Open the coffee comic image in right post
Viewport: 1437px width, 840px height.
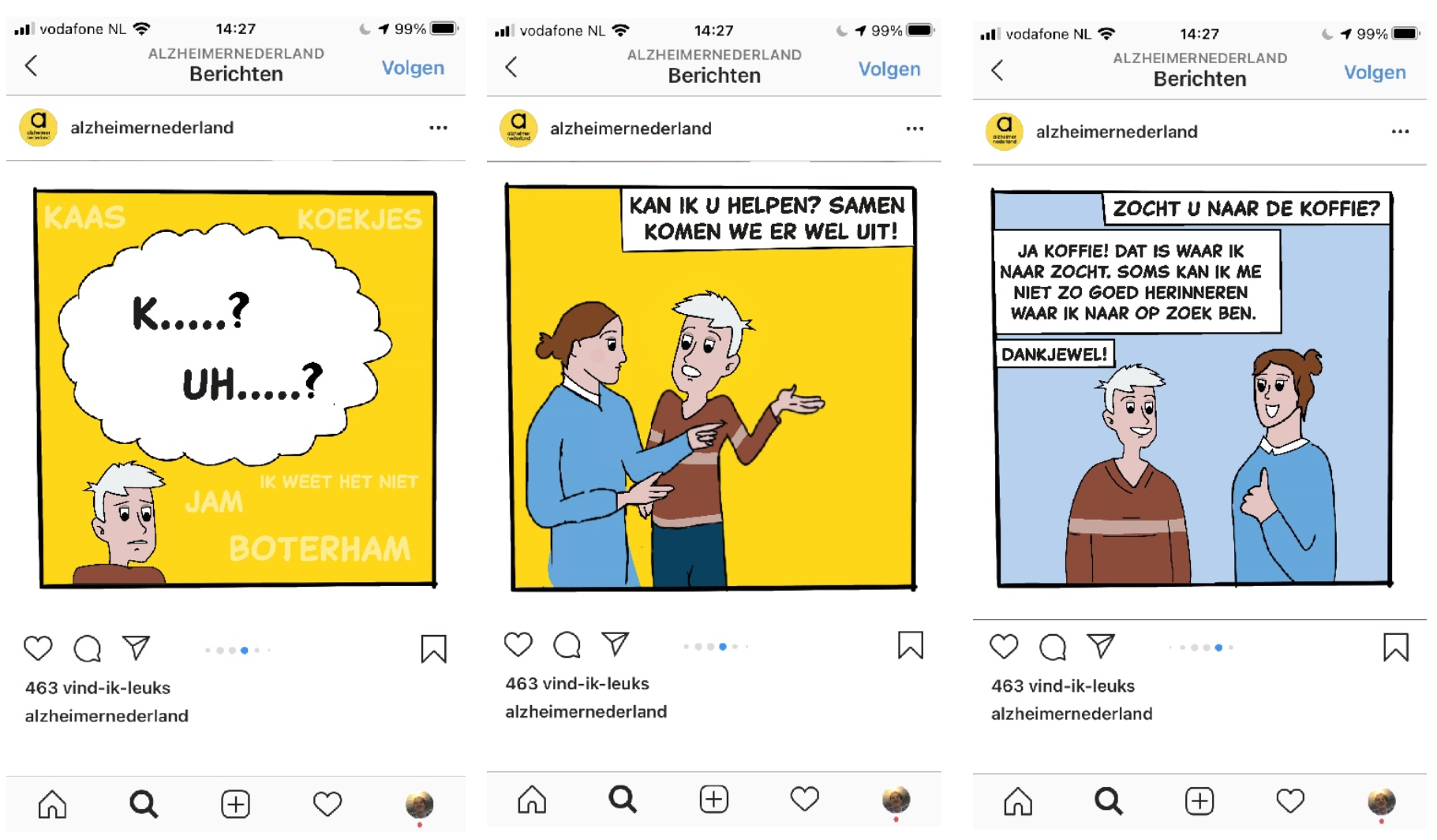[1192, 388]
